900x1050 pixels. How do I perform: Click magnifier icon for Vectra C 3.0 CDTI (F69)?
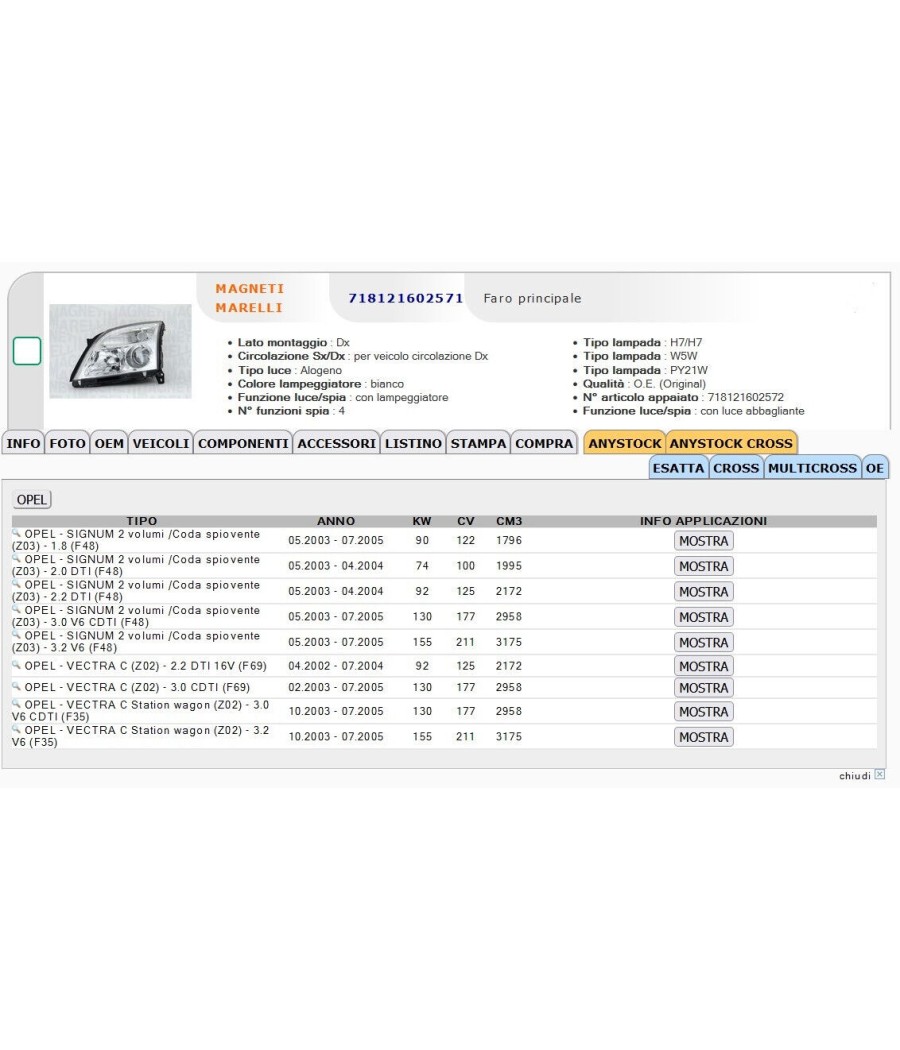(x=17, y=686)
